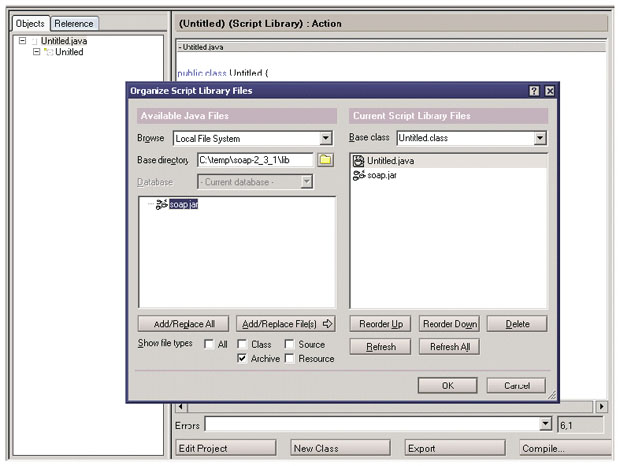Enable the All file types checkbox
This screenshot has height=466, width=620.
click(x=208, y=344)
